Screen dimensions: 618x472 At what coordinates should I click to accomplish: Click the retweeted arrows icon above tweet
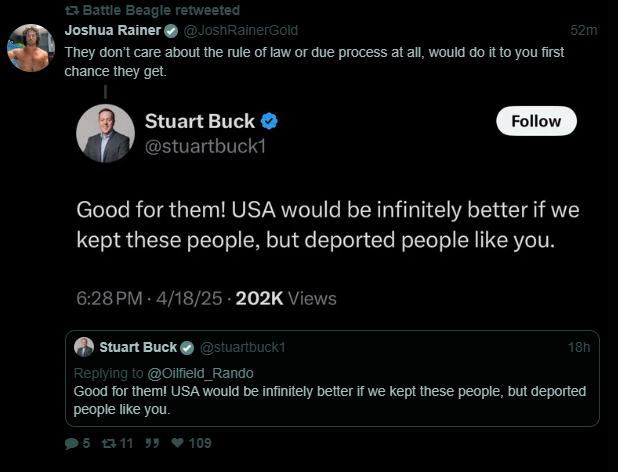[x=70, y=10]
